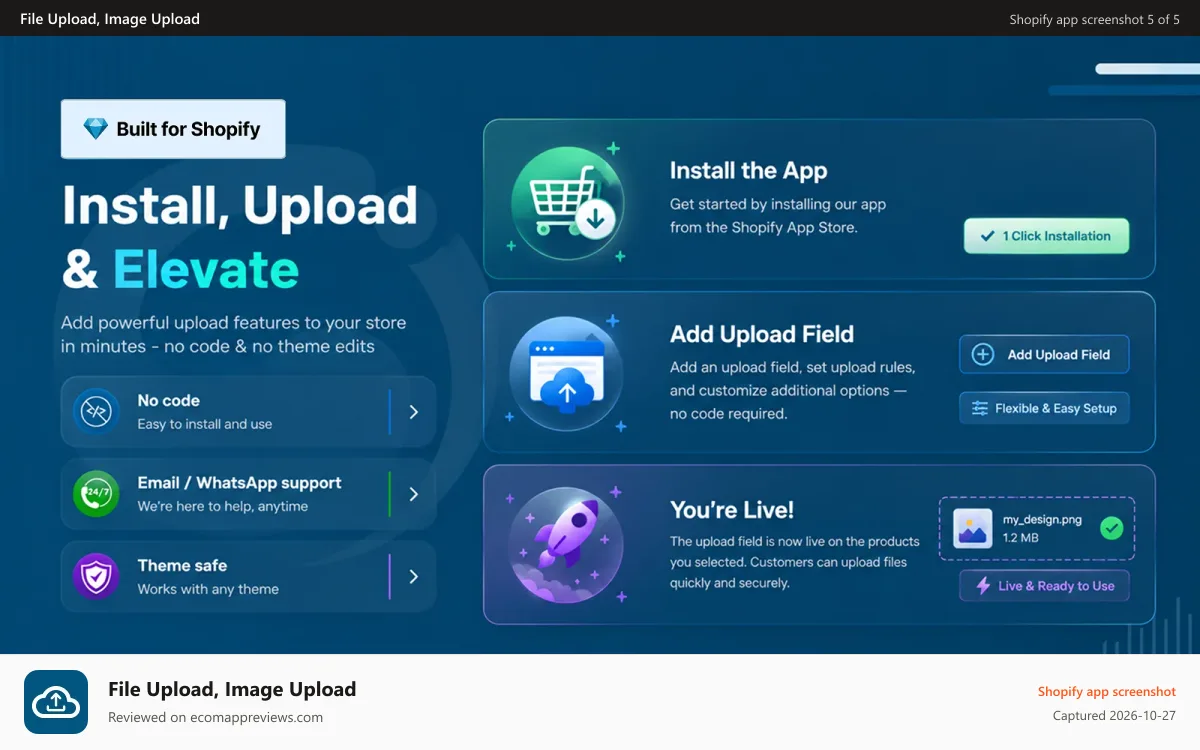
Task: Click the Install the App heading
Action: tap(748, 171)
